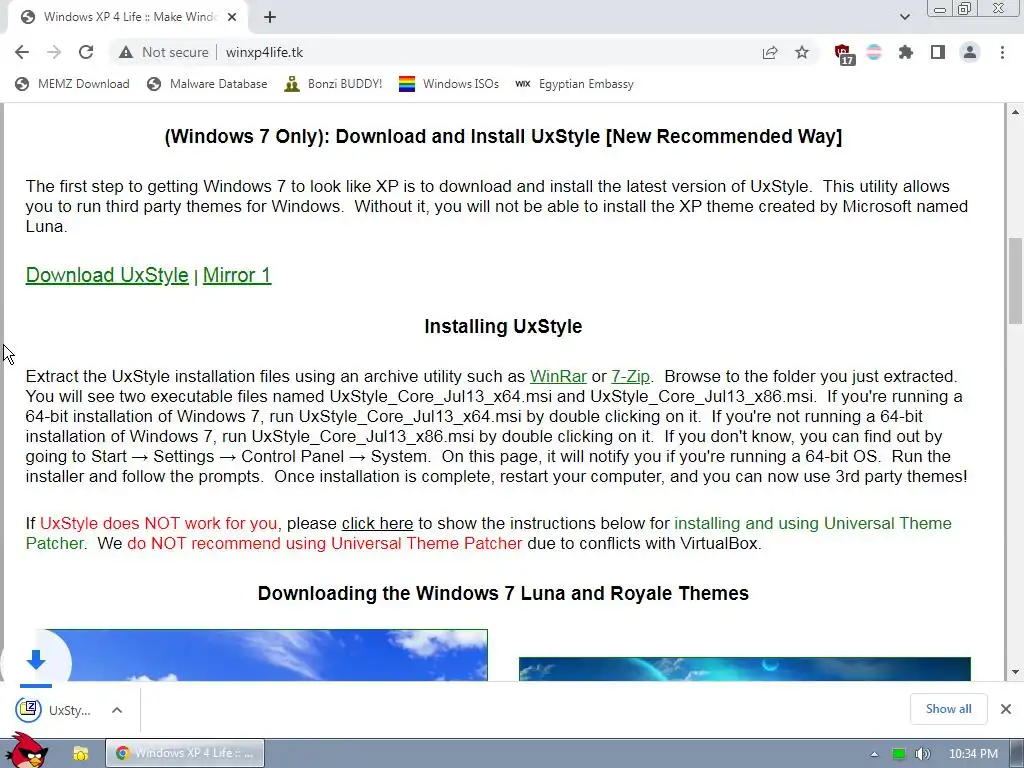Click the blue download arrow animation icon
The height and width of the screenshot is (768, 1024).
(x=36, y=660)
